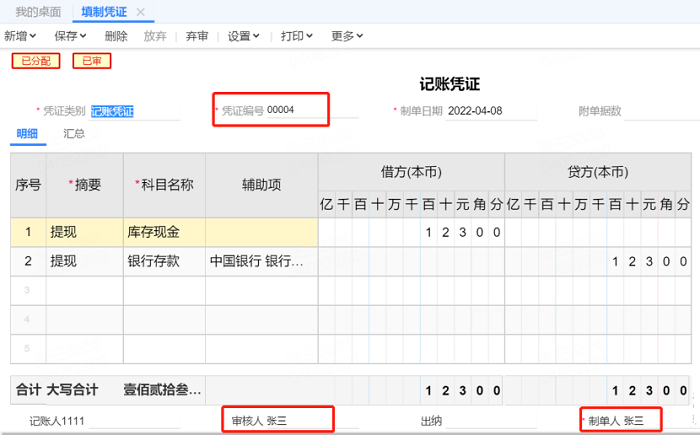Viewport: 700px width, 435px height.
Task: Select the 凭证类别 field
Action: tap(135, 111)
